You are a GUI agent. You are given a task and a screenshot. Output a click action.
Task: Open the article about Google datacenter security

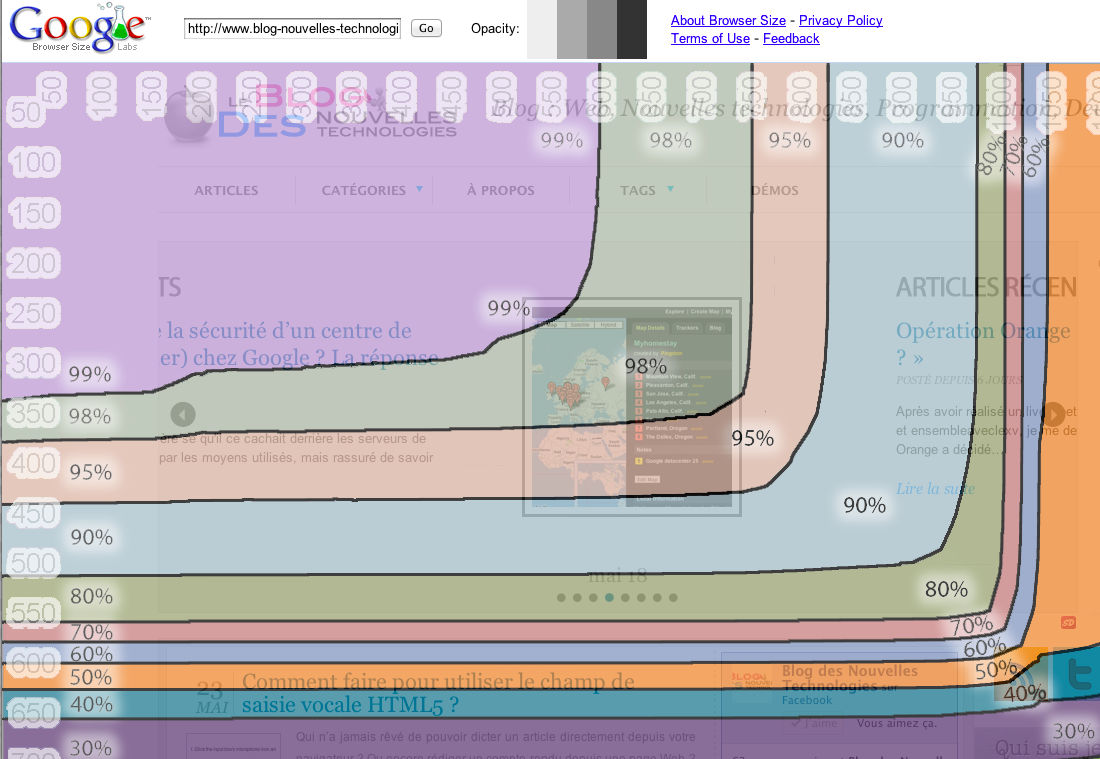pyautogui.click(x=298, y=344)
